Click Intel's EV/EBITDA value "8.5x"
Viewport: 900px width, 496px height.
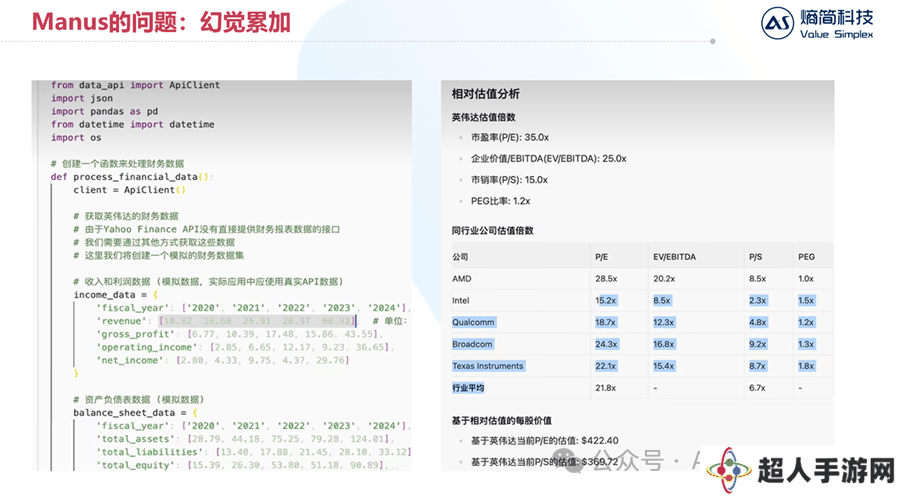pyautogui.click(x=662, y=300)
